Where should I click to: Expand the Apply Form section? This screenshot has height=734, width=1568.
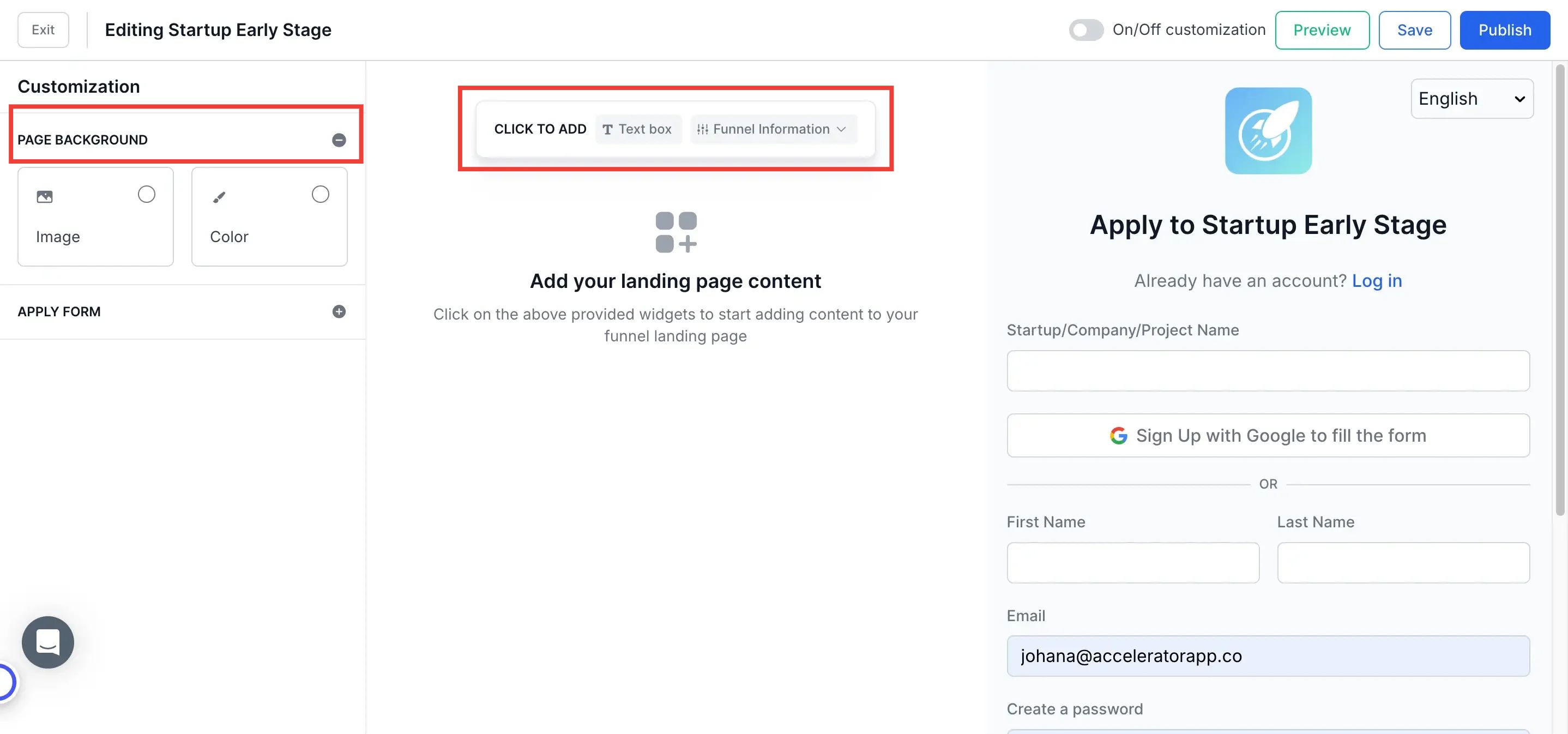coord(339,311)
